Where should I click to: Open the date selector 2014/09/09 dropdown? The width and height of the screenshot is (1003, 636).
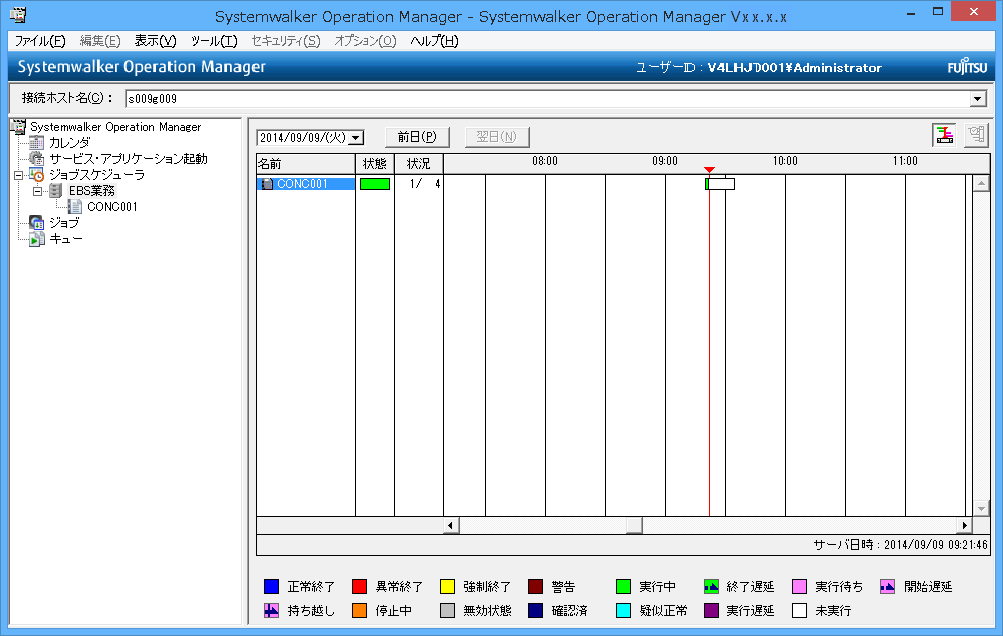click(356, 138)
